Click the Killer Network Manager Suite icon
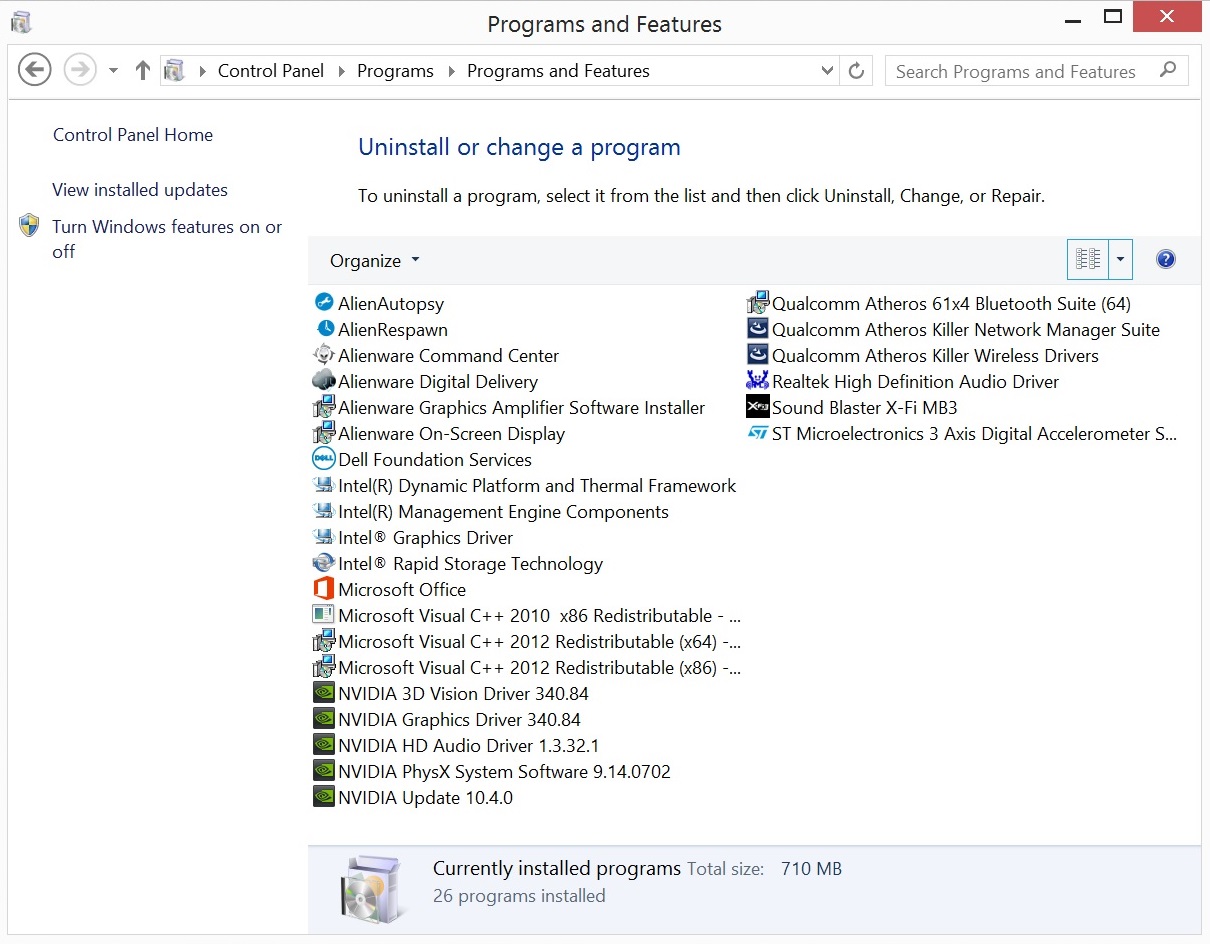Screen dimensions: 1210x944 coord(757,329)
